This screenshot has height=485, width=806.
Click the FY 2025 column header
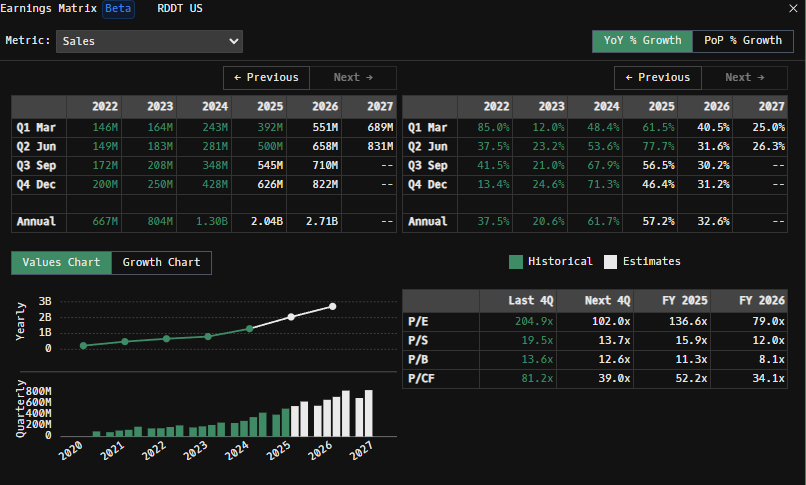672,301
